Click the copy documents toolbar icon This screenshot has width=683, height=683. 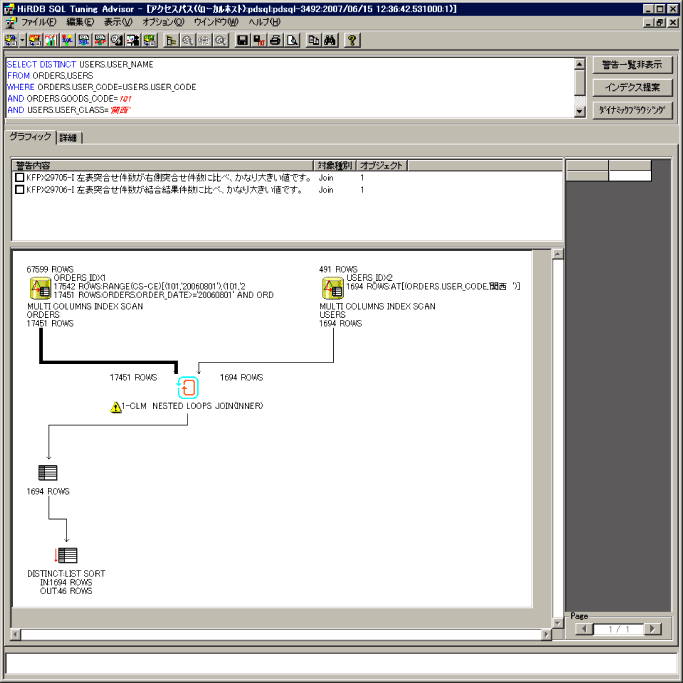click(314, 41)
